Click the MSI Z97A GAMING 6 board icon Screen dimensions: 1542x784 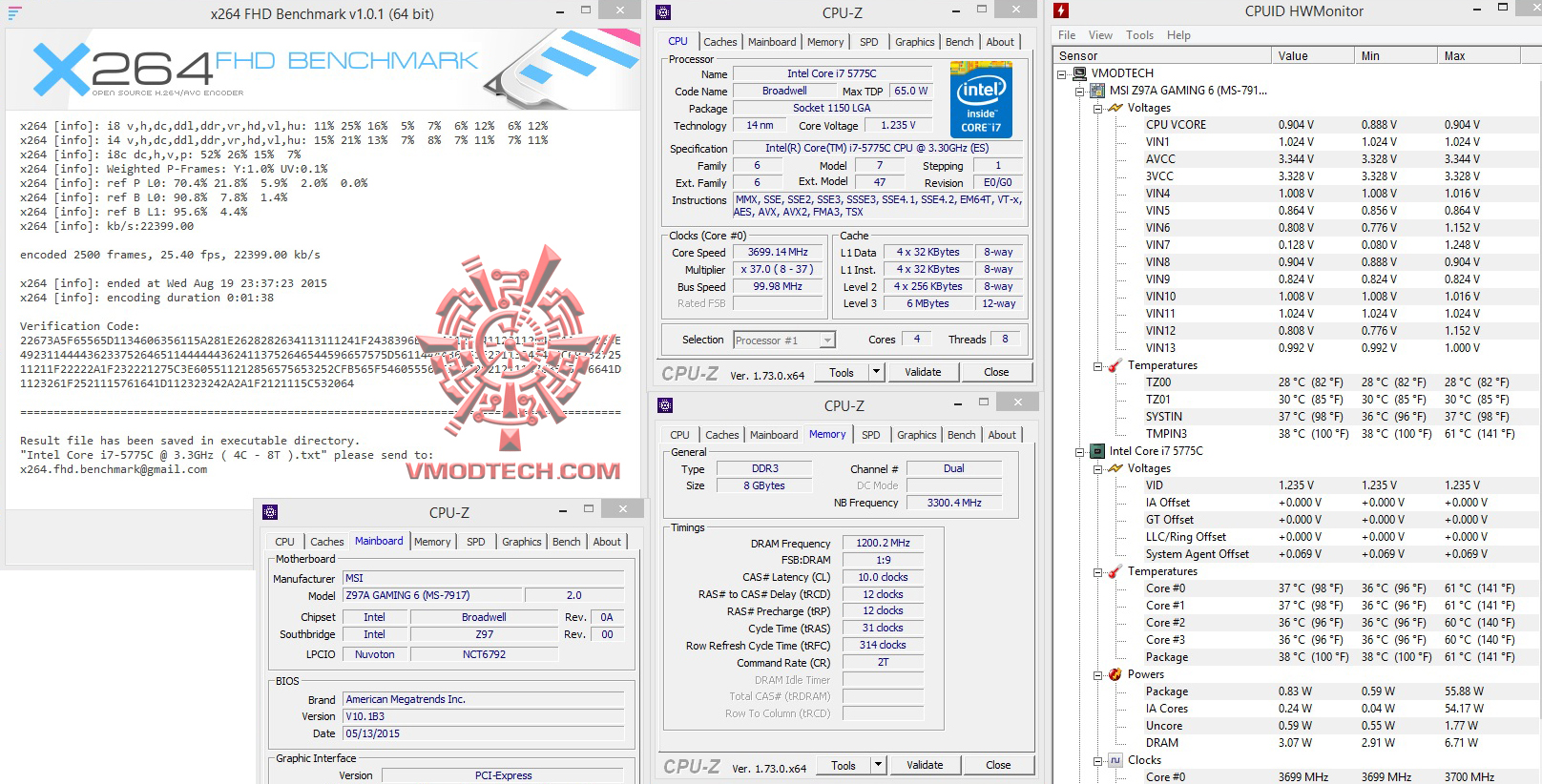[x=1098, y=91]
